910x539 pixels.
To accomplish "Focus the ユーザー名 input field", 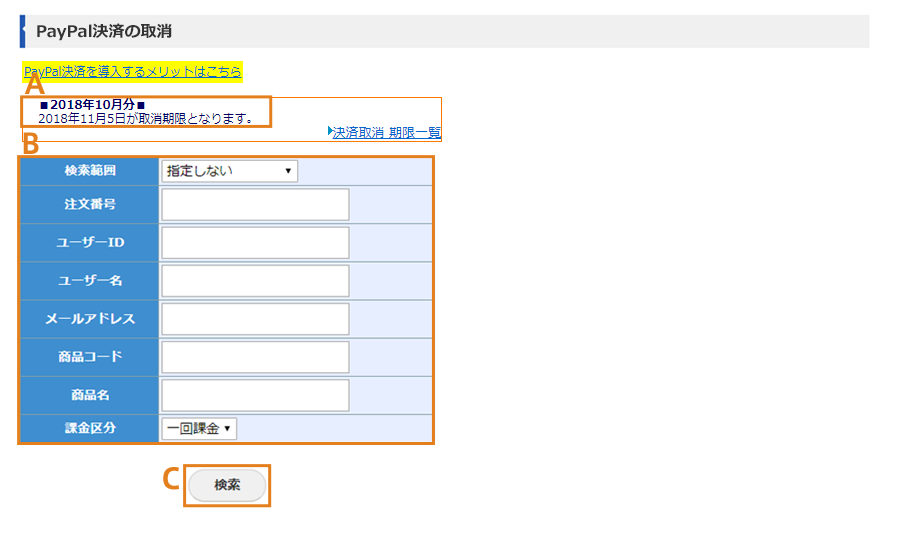I will [x=255, y=281].
